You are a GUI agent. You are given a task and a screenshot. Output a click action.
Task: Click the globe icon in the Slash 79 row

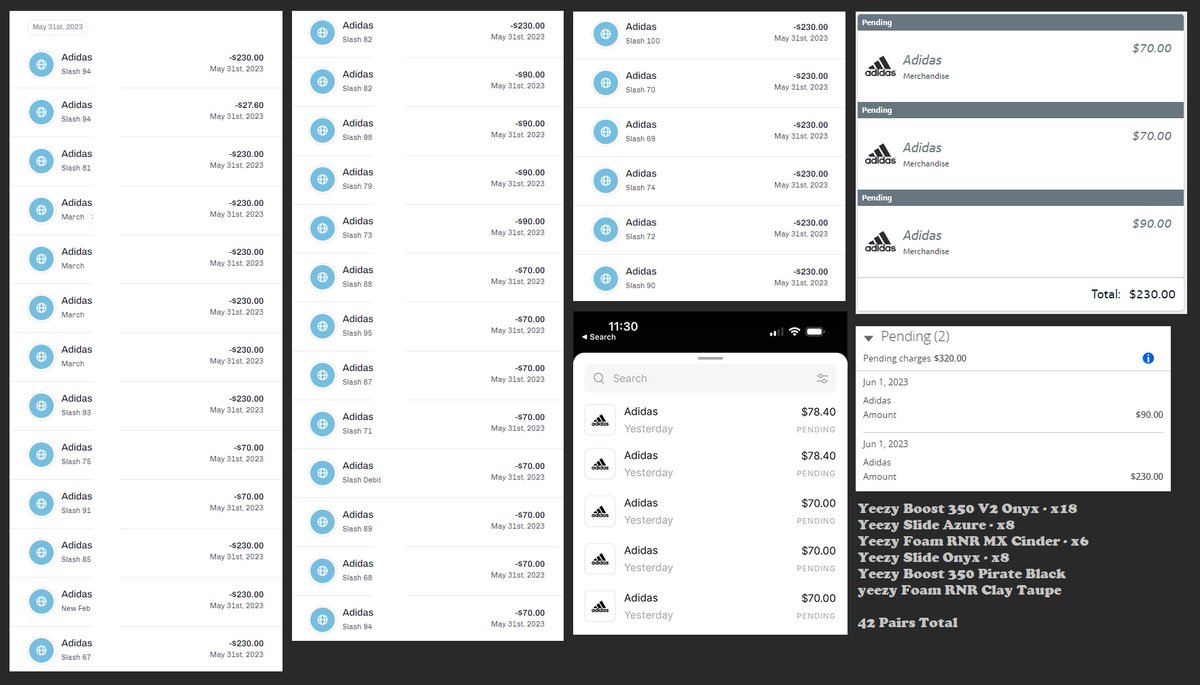pyautogui.click(x=322, y=179)
